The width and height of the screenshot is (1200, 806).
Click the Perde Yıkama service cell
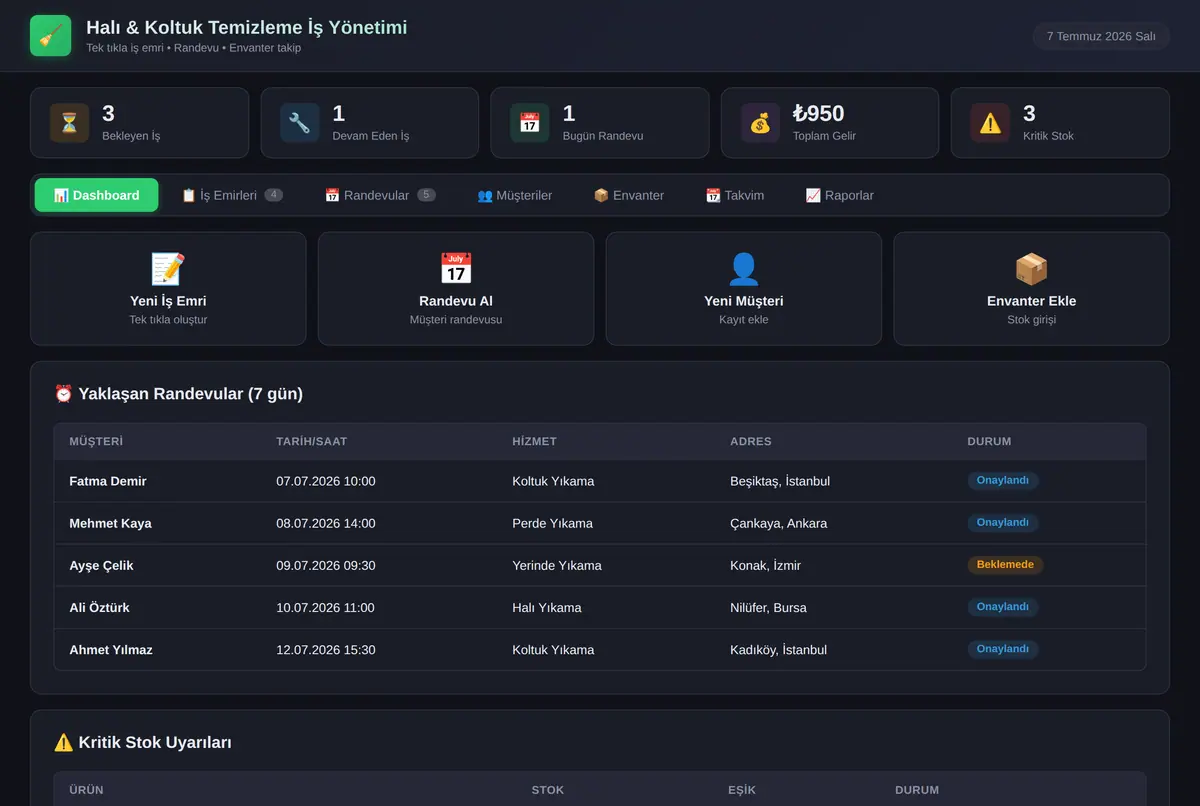[x=553, y=523]
